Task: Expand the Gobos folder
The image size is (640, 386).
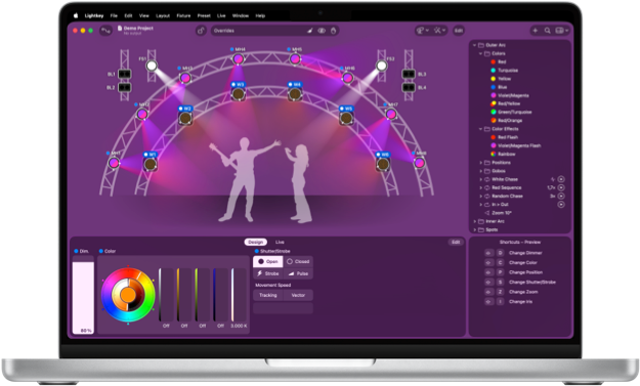Action: pos(480,171)
